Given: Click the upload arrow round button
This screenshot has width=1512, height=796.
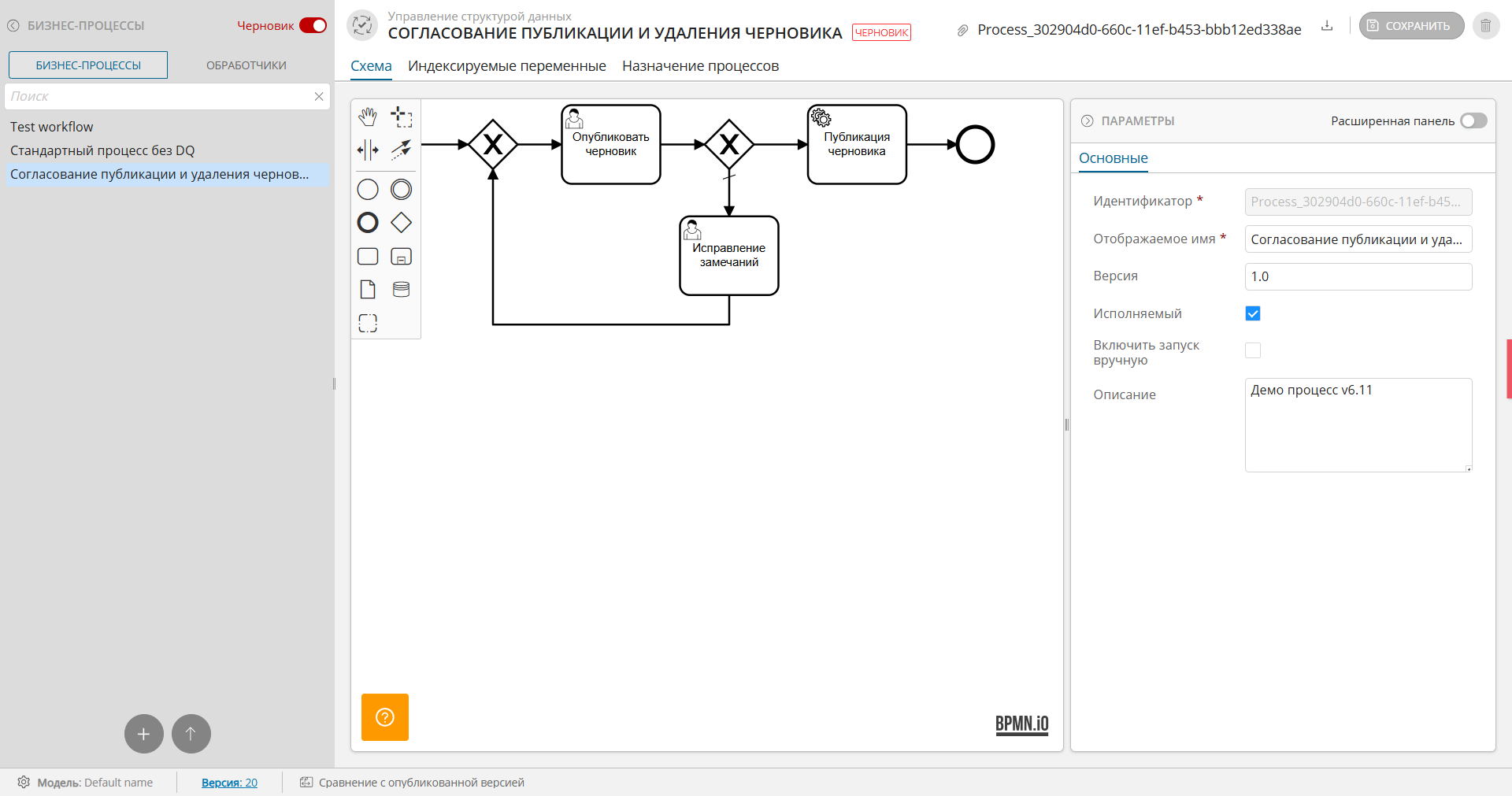Looking at the screenshot, I should 191,734.
